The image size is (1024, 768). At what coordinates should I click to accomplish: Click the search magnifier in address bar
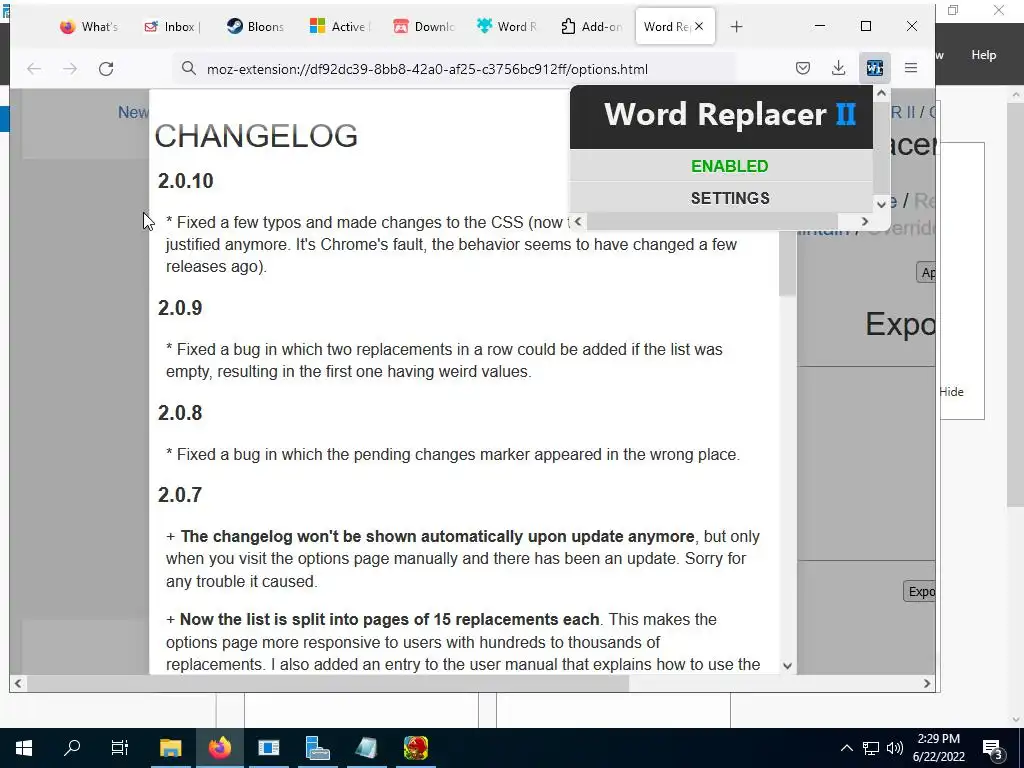(189, 69)
